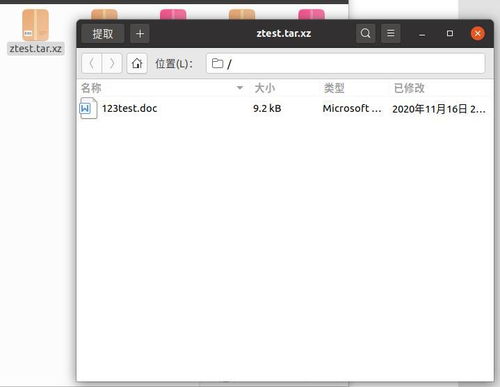The width and height of the screenshot is (500, 387).
Task: Sort list by 名称 column header
Action: click(91, 88)
